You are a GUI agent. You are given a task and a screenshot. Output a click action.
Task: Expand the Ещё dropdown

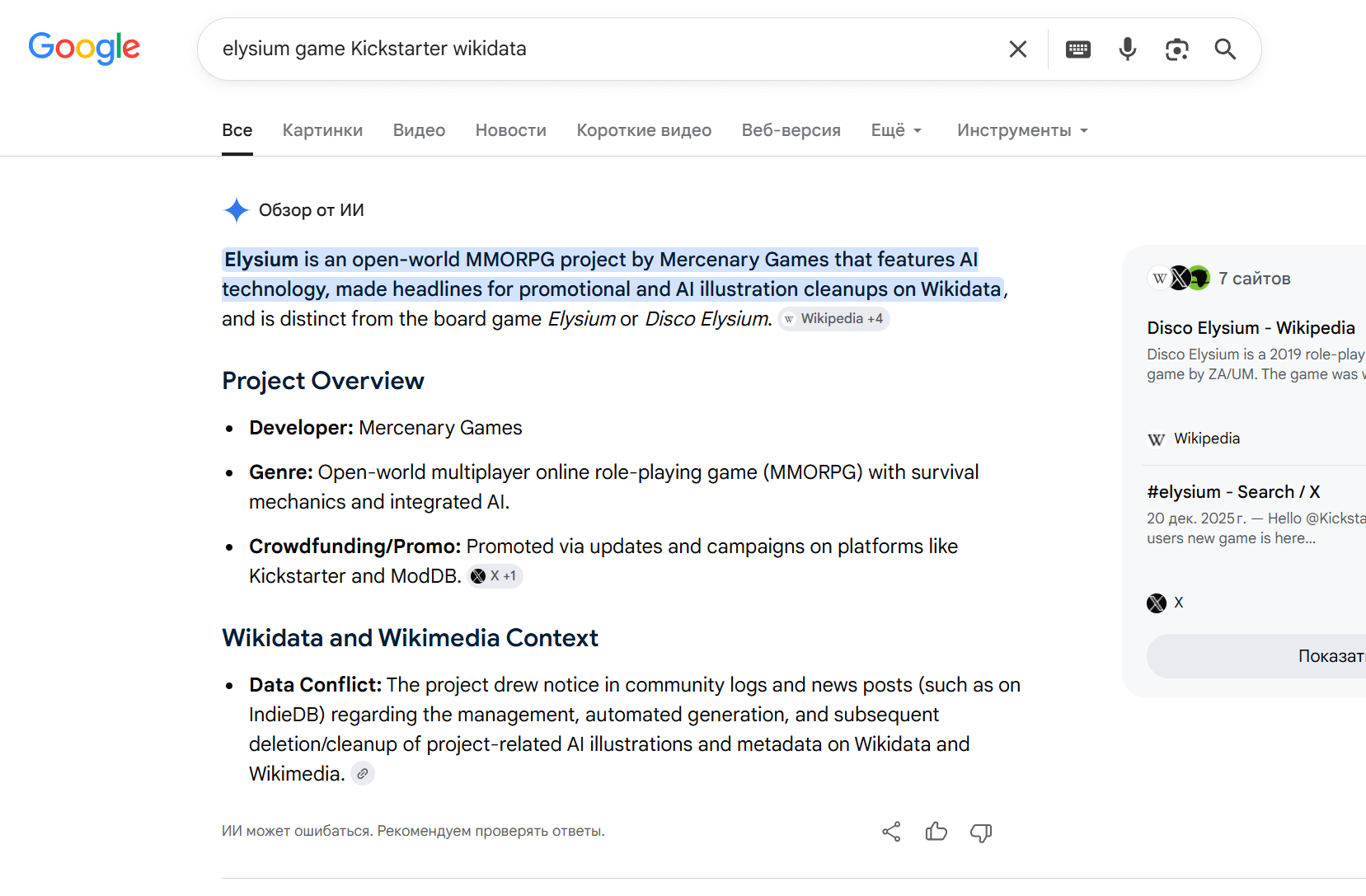tap(897, 130)
